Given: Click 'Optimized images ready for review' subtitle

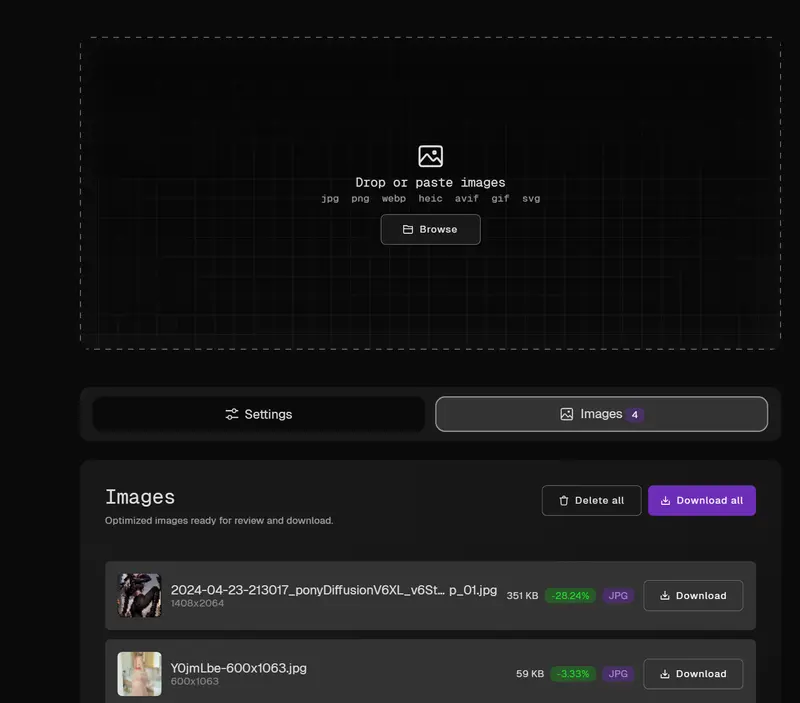Looking at the screenshot, I should coord(219,520).
